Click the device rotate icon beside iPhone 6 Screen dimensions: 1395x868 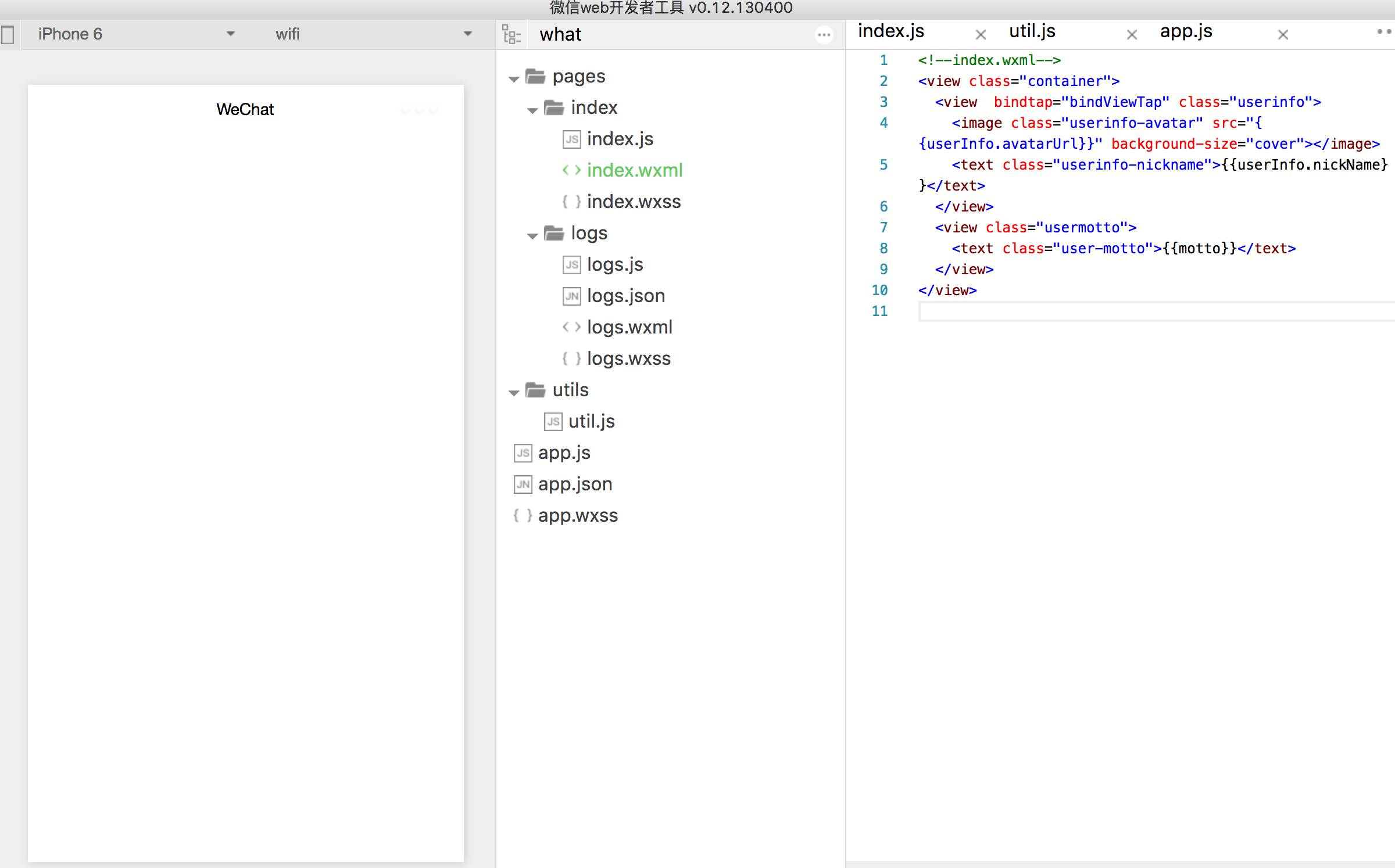8,34
